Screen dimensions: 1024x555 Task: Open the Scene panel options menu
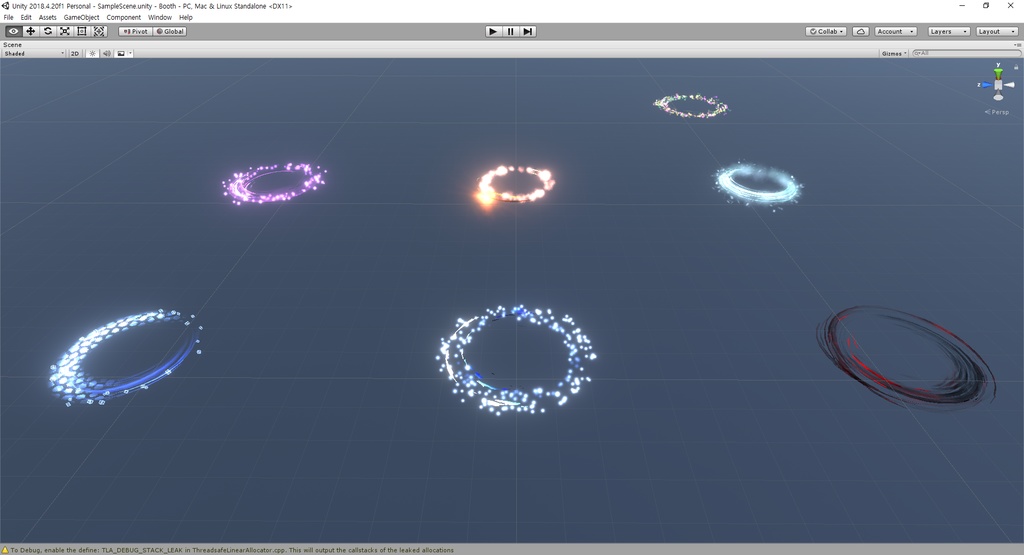(x=1017, y=44)
